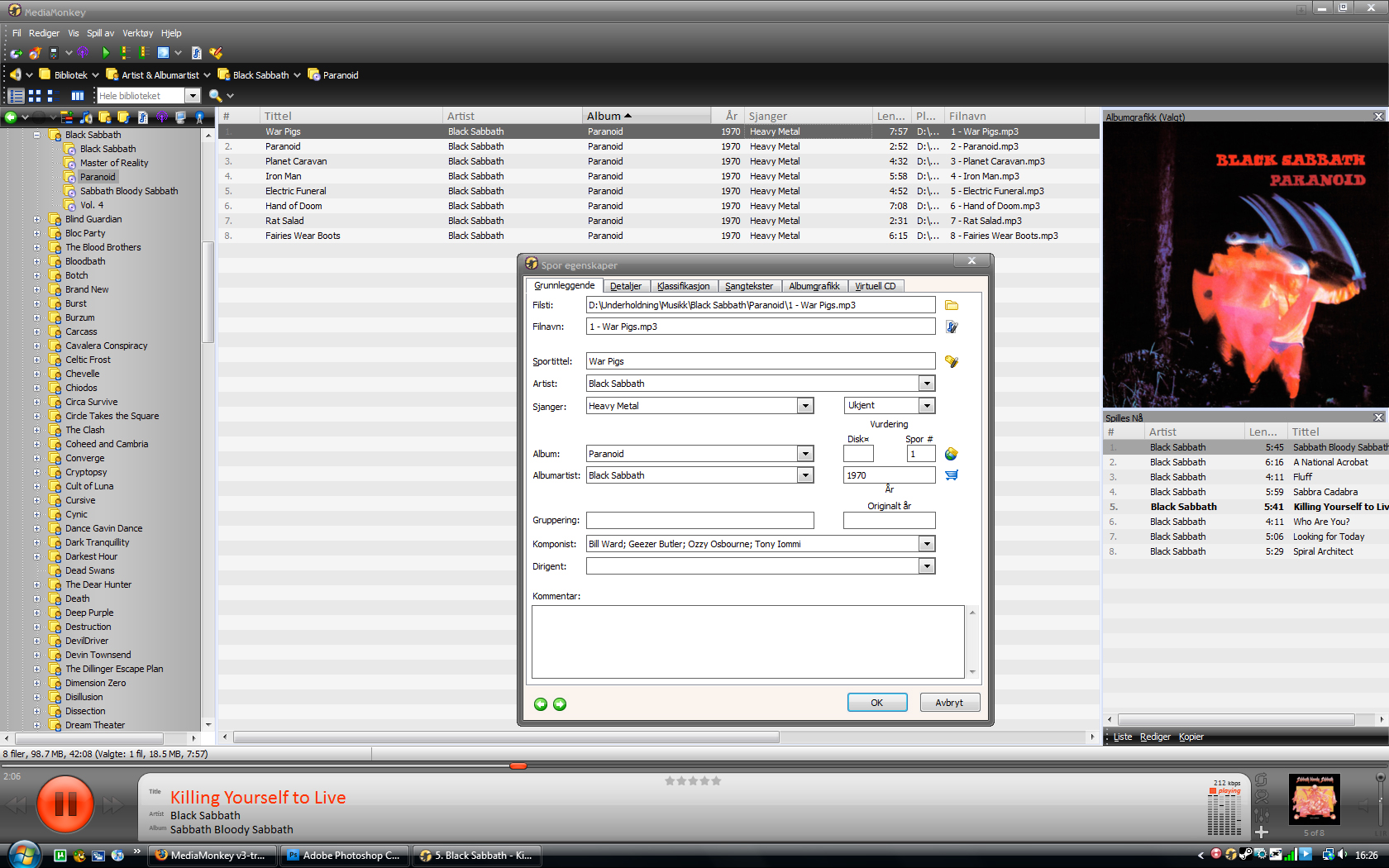This screenshot has height=868, width=1389.
Task: Click the globe icon beside Spor #
Action: (x=952, y=454)
